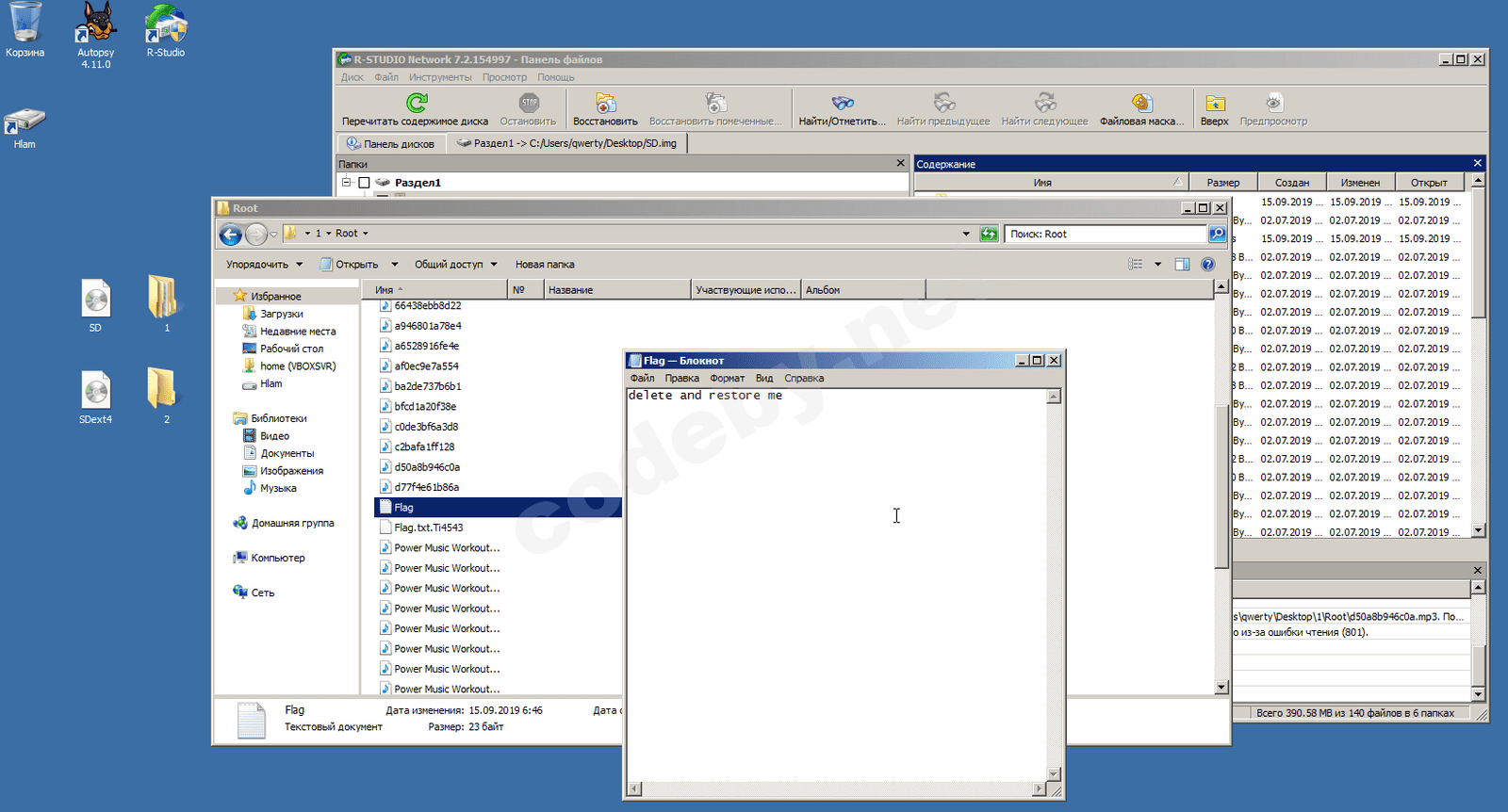The width and height of the screenshot is (1508, 812).
Task: Click the Общий доступ button
Action: point(454,265)
